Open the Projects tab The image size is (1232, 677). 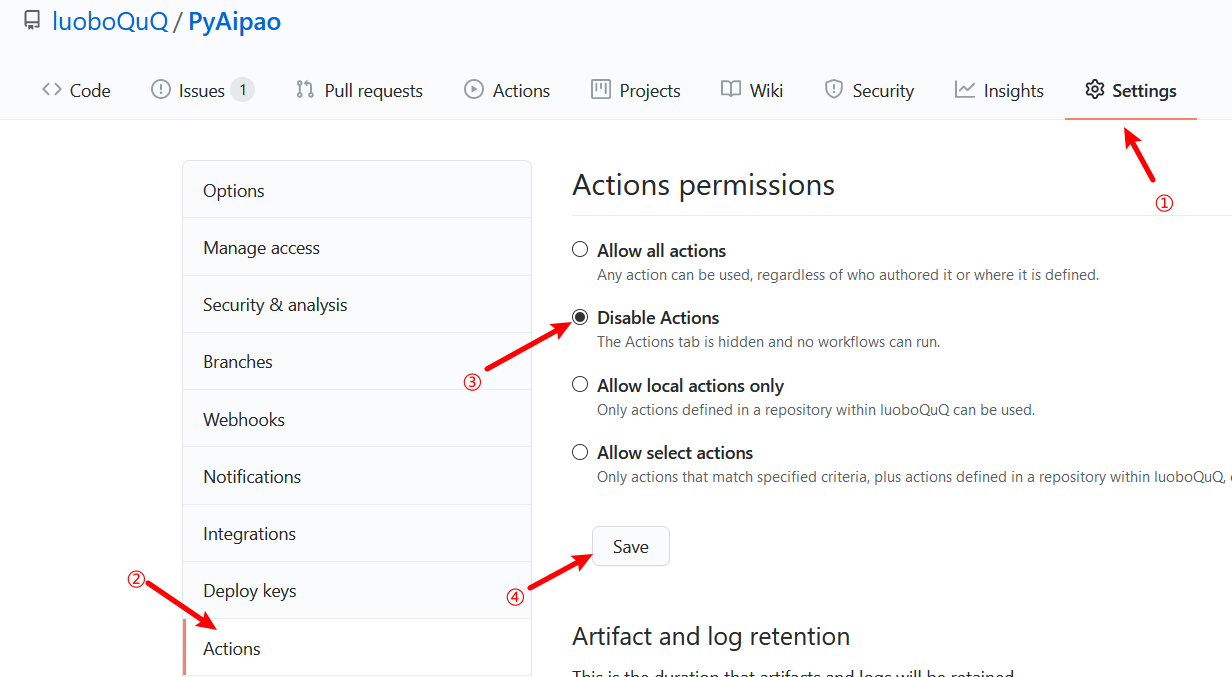pyautogui.click(x=636, y=90)
